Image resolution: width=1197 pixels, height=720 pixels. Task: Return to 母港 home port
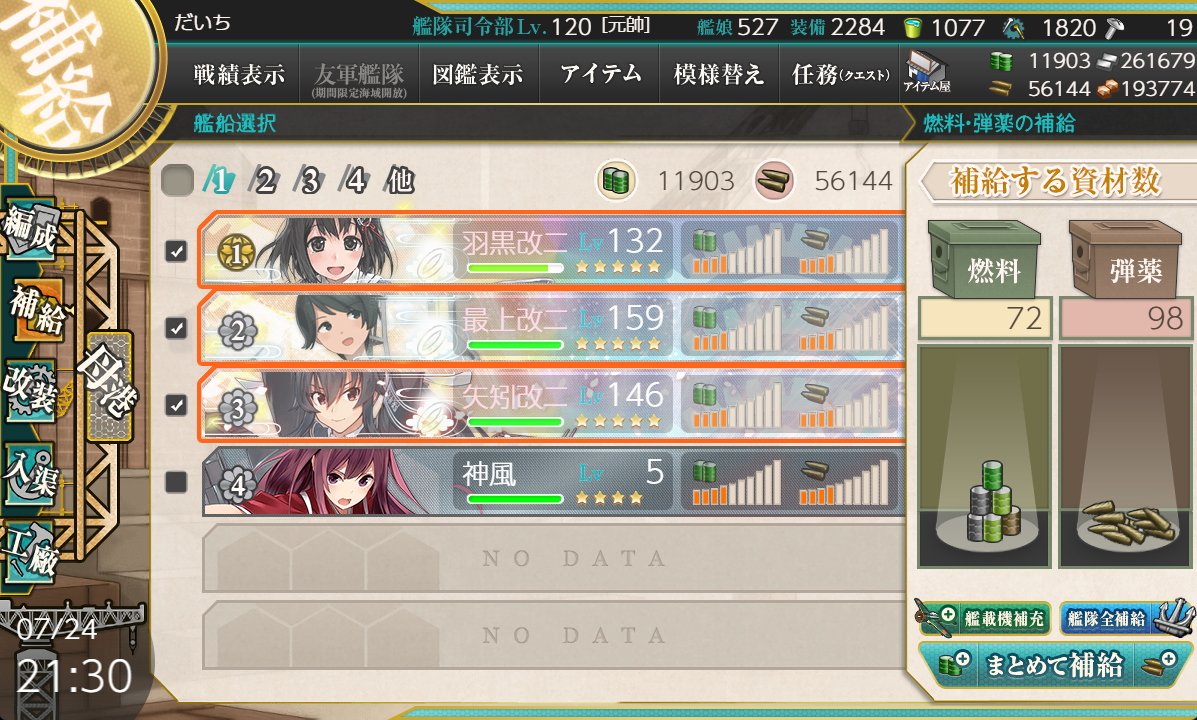[109, 386]
